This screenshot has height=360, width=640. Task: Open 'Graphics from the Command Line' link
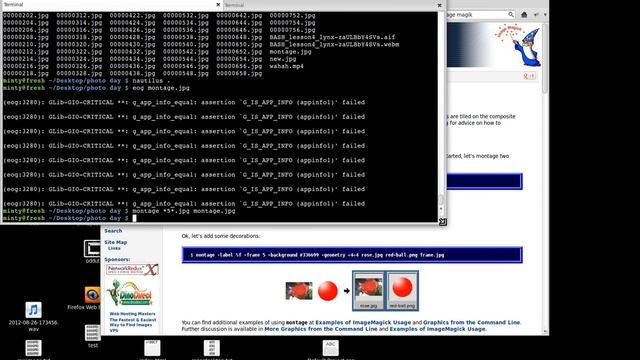point(471,322)
